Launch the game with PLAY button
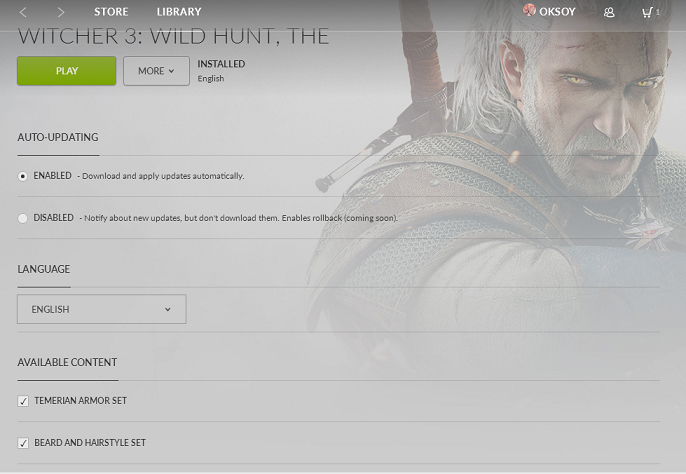This screenshot has height=474, width=686. (x=66, y=71)
